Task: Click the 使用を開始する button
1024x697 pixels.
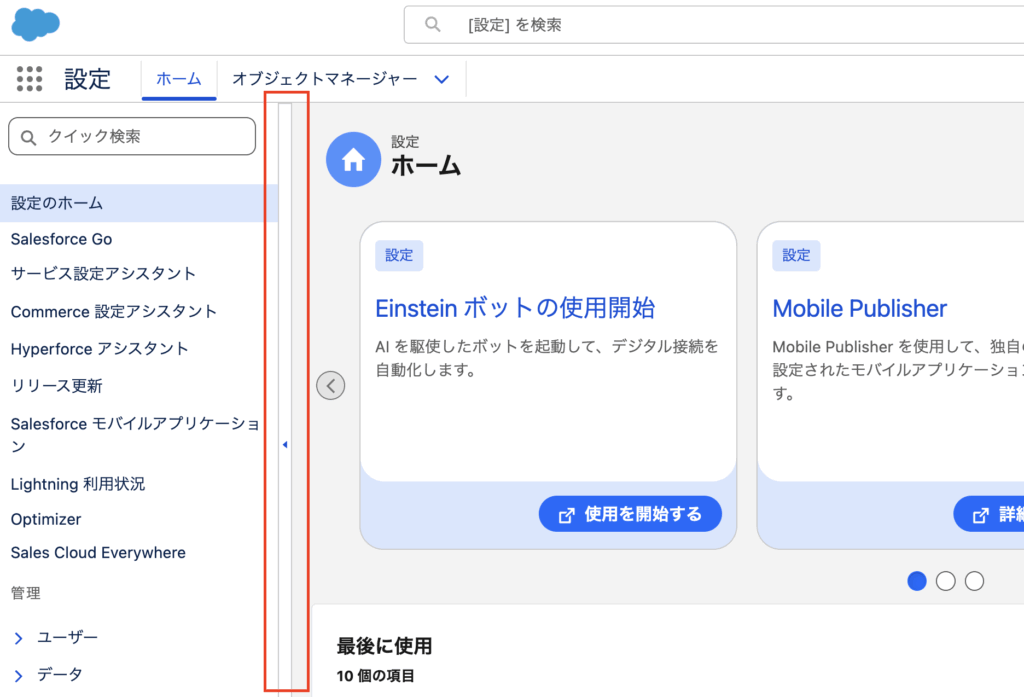Action: (x=630, y=514)
